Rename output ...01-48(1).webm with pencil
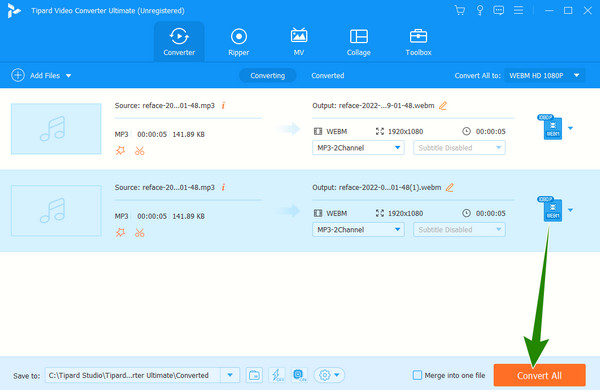Viewport: 600px width, 390px height. (x=450, y=187)
